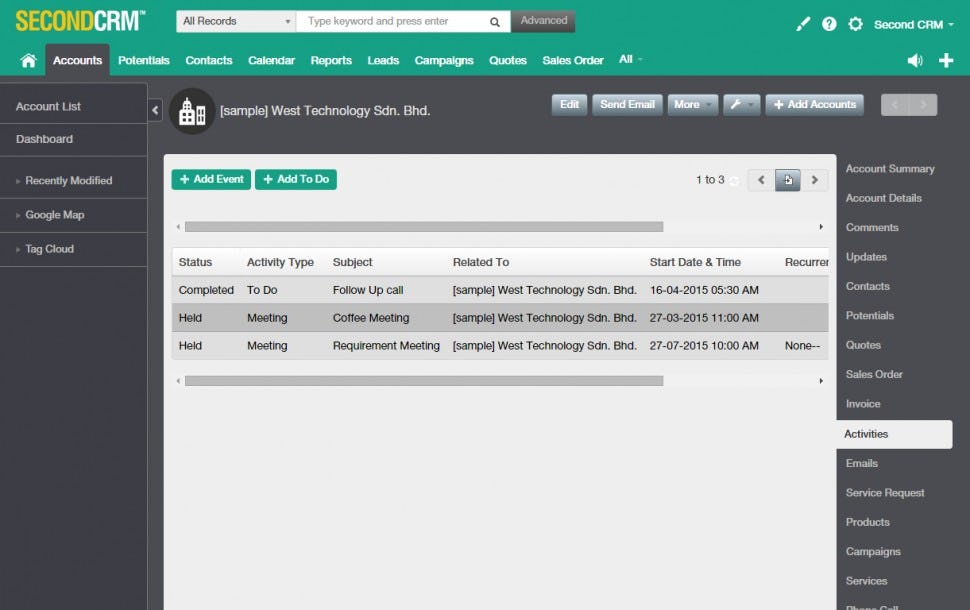Open the Home icon in the navigation bar

(28, 60)
